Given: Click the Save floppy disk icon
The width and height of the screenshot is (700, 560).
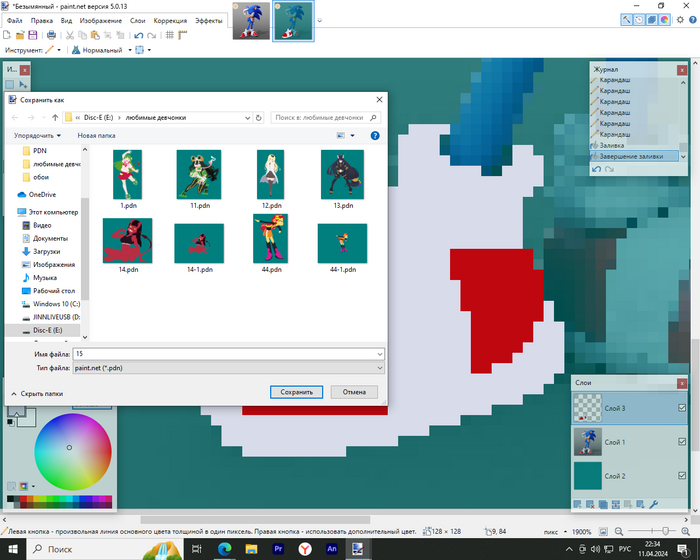Looking at the screenshot, I should [x=34, y=35].
